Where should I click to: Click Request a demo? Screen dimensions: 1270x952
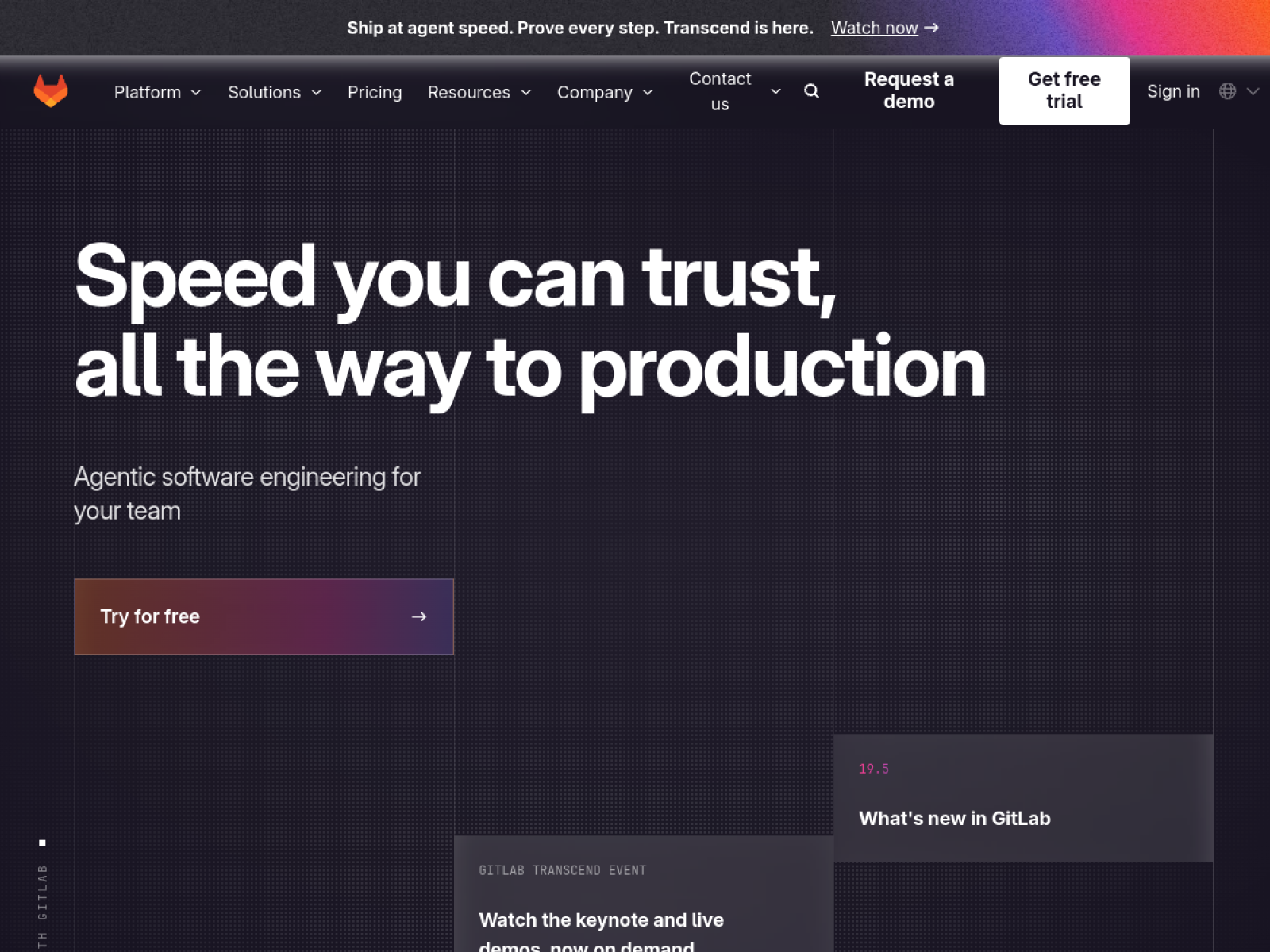pyautogui.click(x=909, y=90)
